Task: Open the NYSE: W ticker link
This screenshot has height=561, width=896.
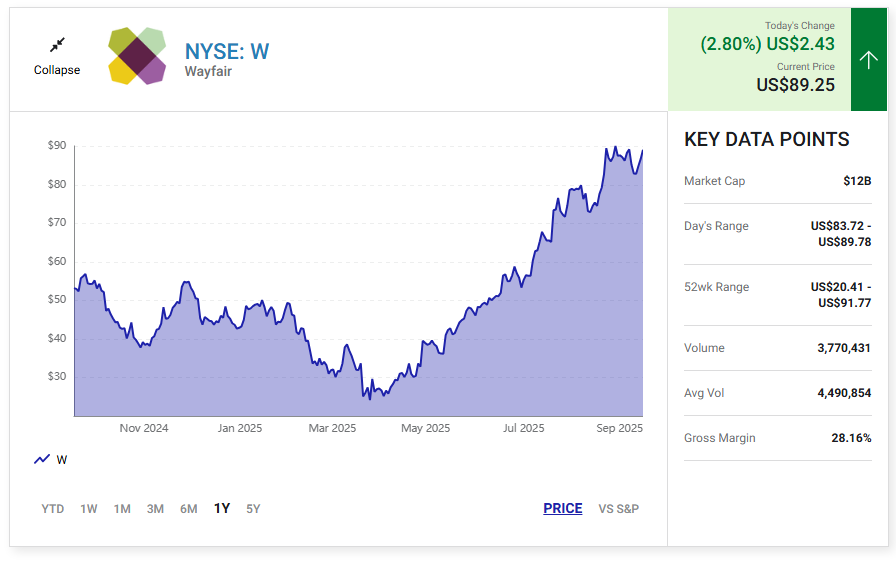Action: pyautogui.click(x=227, y=51)
